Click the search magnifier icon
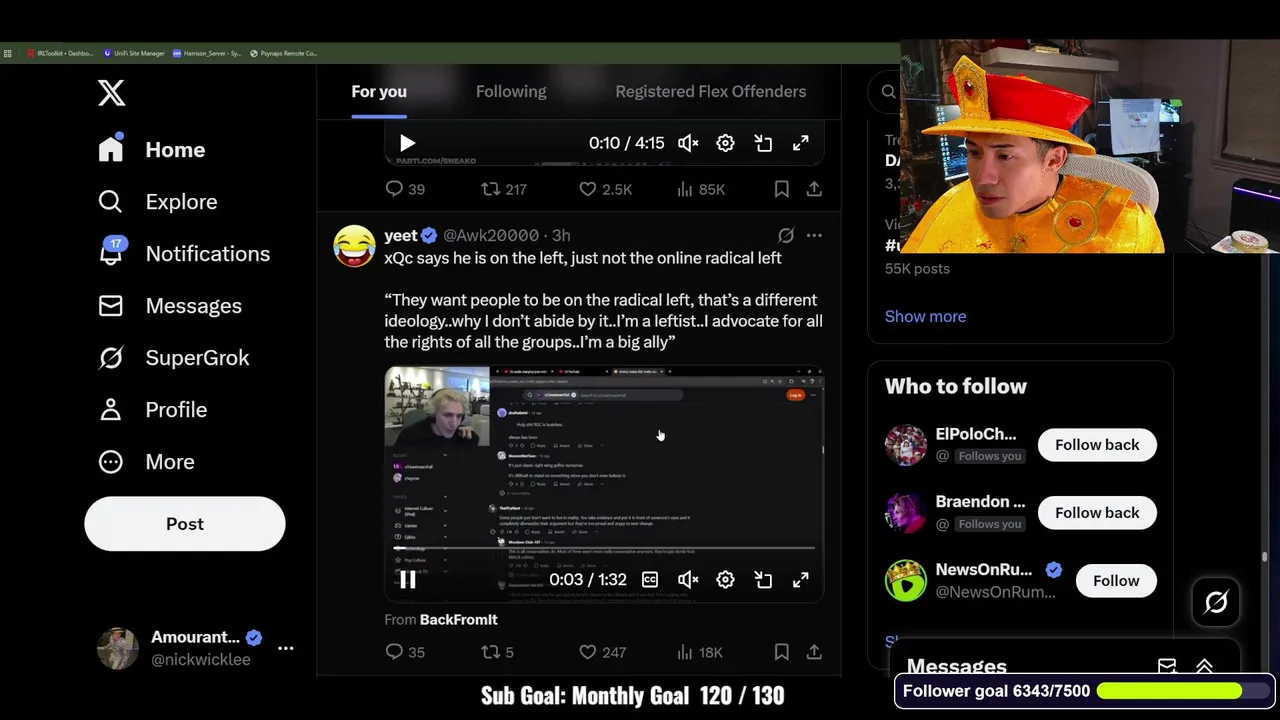This screenshot has height=720, width=1280. pyautogui.click(x=888, y=92)
